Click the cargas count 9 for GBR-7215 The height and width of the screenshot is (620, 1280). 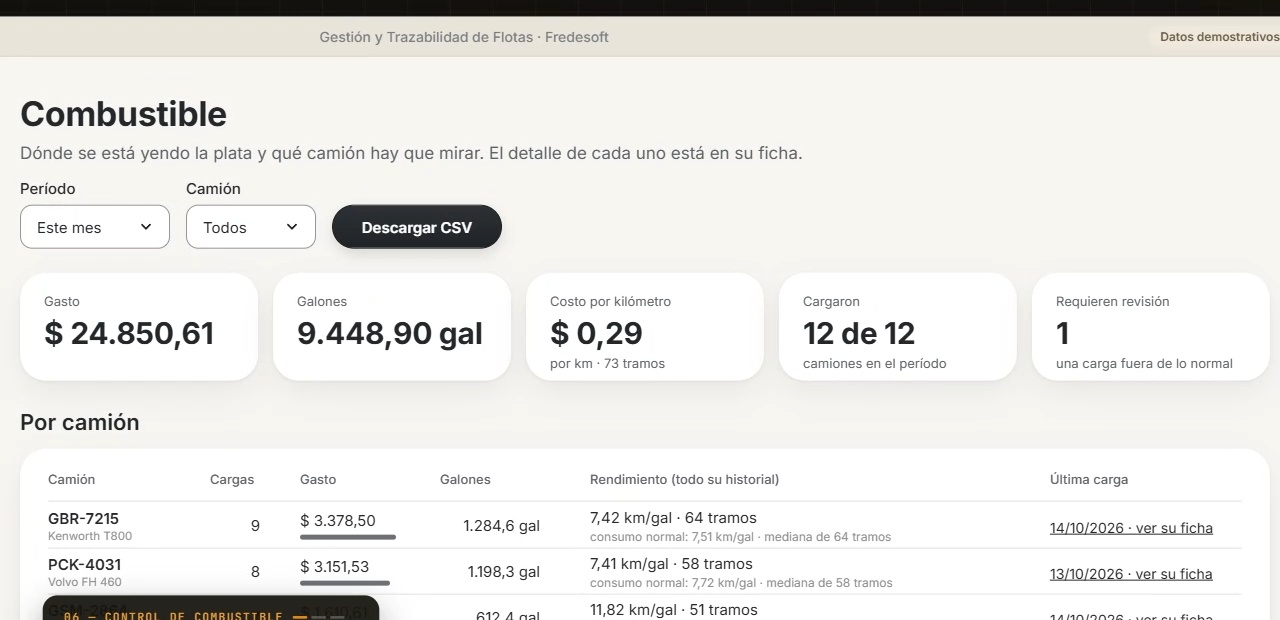tap(255, 525)
